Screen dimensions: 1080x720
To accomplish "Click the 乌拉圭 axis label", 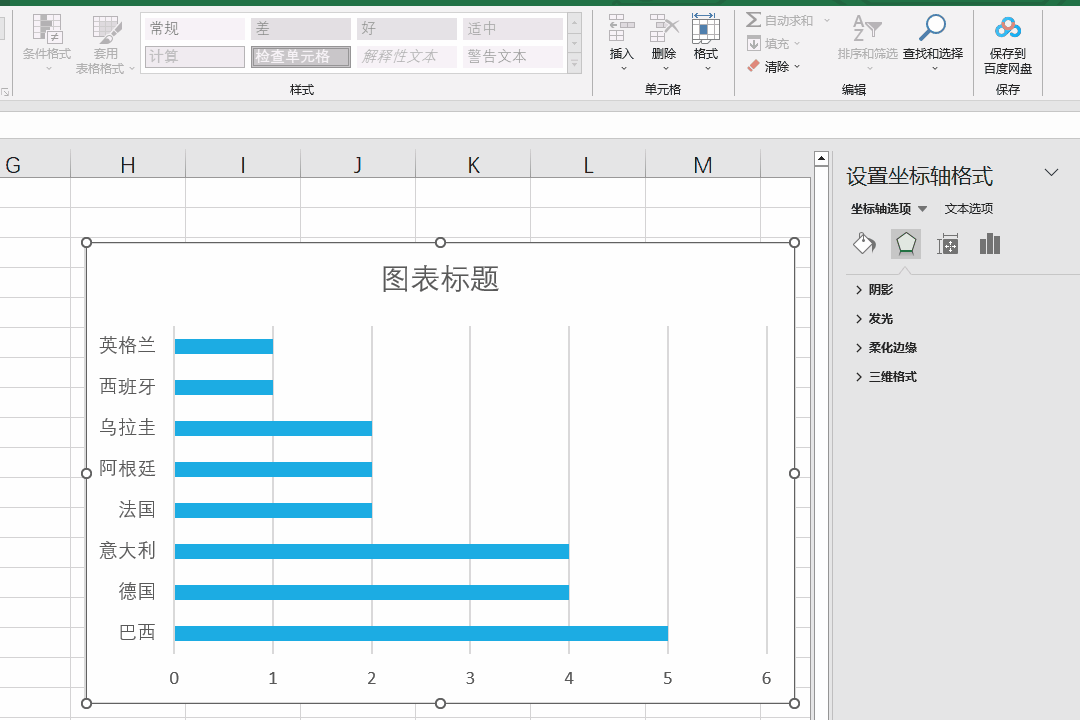I will tap(127, 427).
